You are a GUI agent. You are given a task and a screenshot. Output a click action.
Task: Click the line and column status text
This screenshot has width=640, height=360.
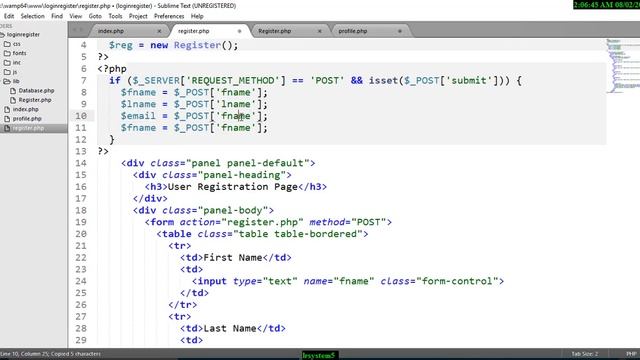(51, 354)
